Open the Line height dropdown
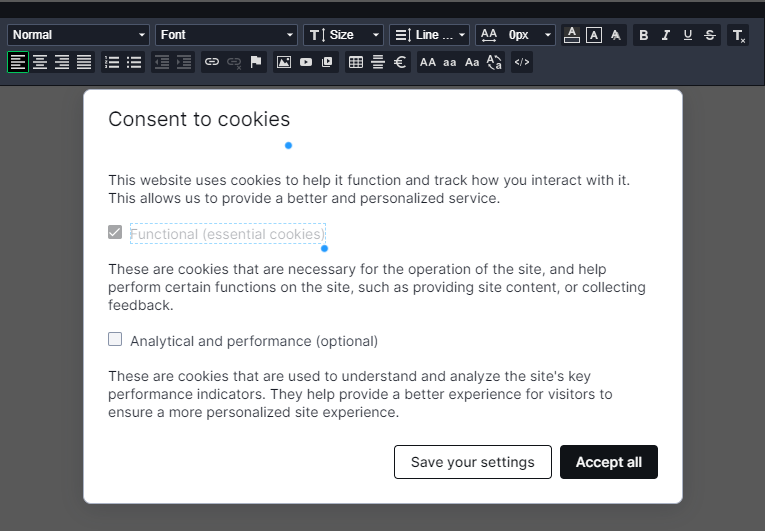The image size is (765, 531). tap(429, 35)
